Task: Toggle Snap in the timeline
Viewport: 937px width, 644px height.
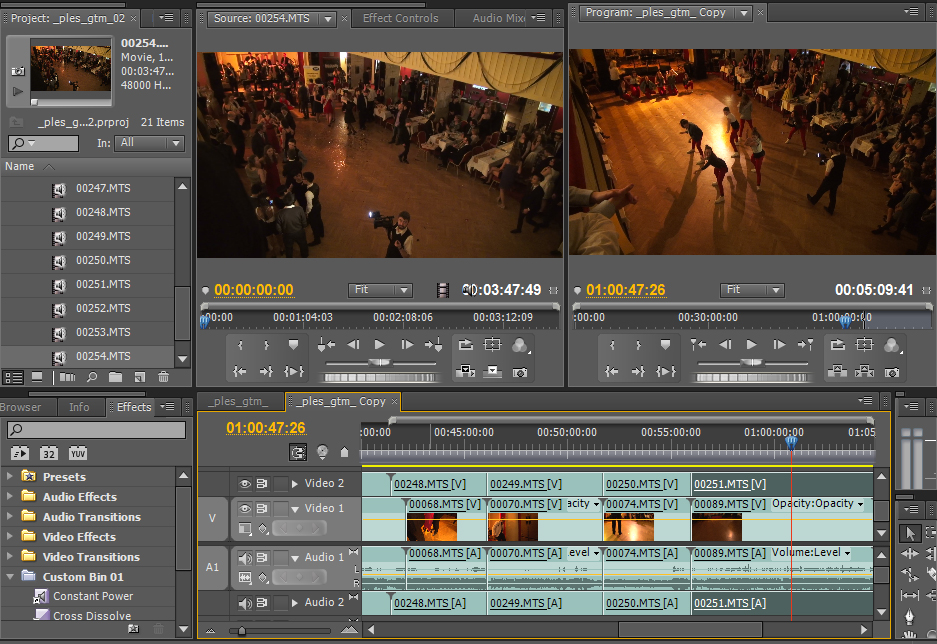Action: 298,452
